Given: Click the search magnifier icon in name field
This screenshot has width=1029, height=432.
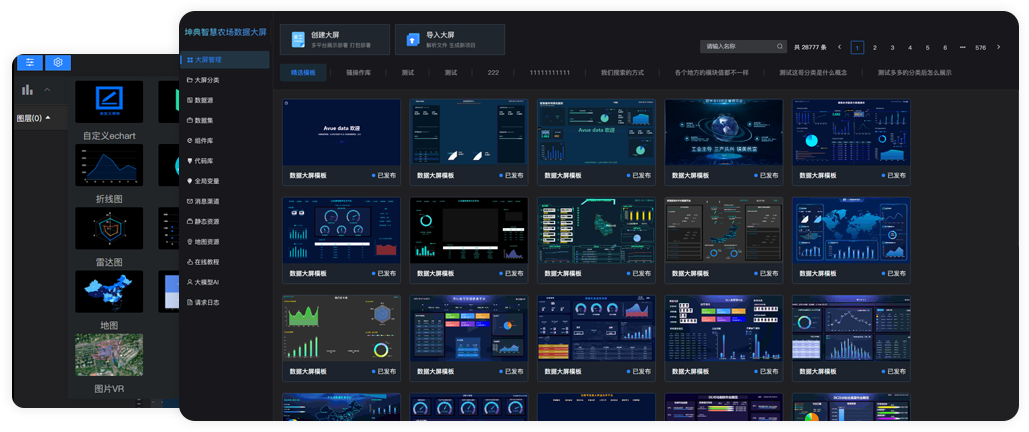Looking at the screenshot, I should [x=780, y=47].
